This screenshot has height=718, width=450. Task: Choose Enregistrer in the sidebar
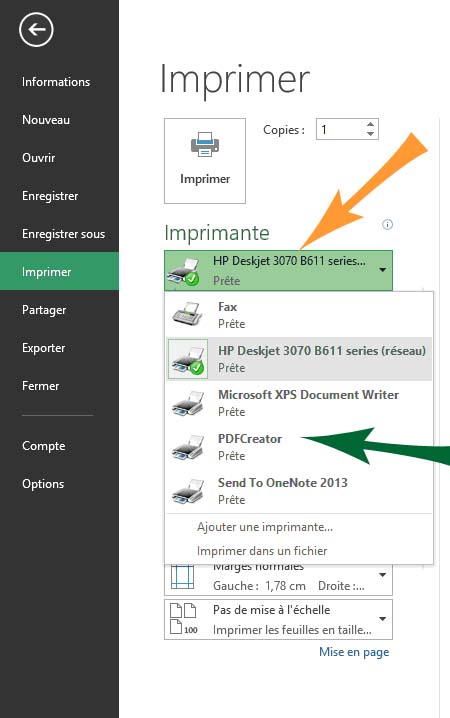50,196
